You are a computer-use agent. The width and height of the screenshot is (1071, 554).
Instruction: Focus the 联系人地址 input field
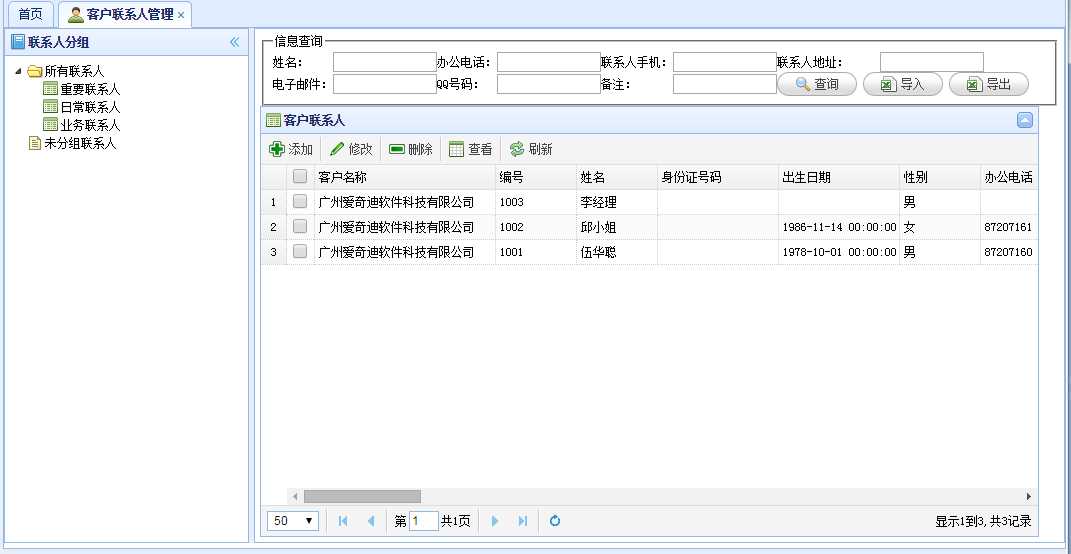tap(932, 62)
